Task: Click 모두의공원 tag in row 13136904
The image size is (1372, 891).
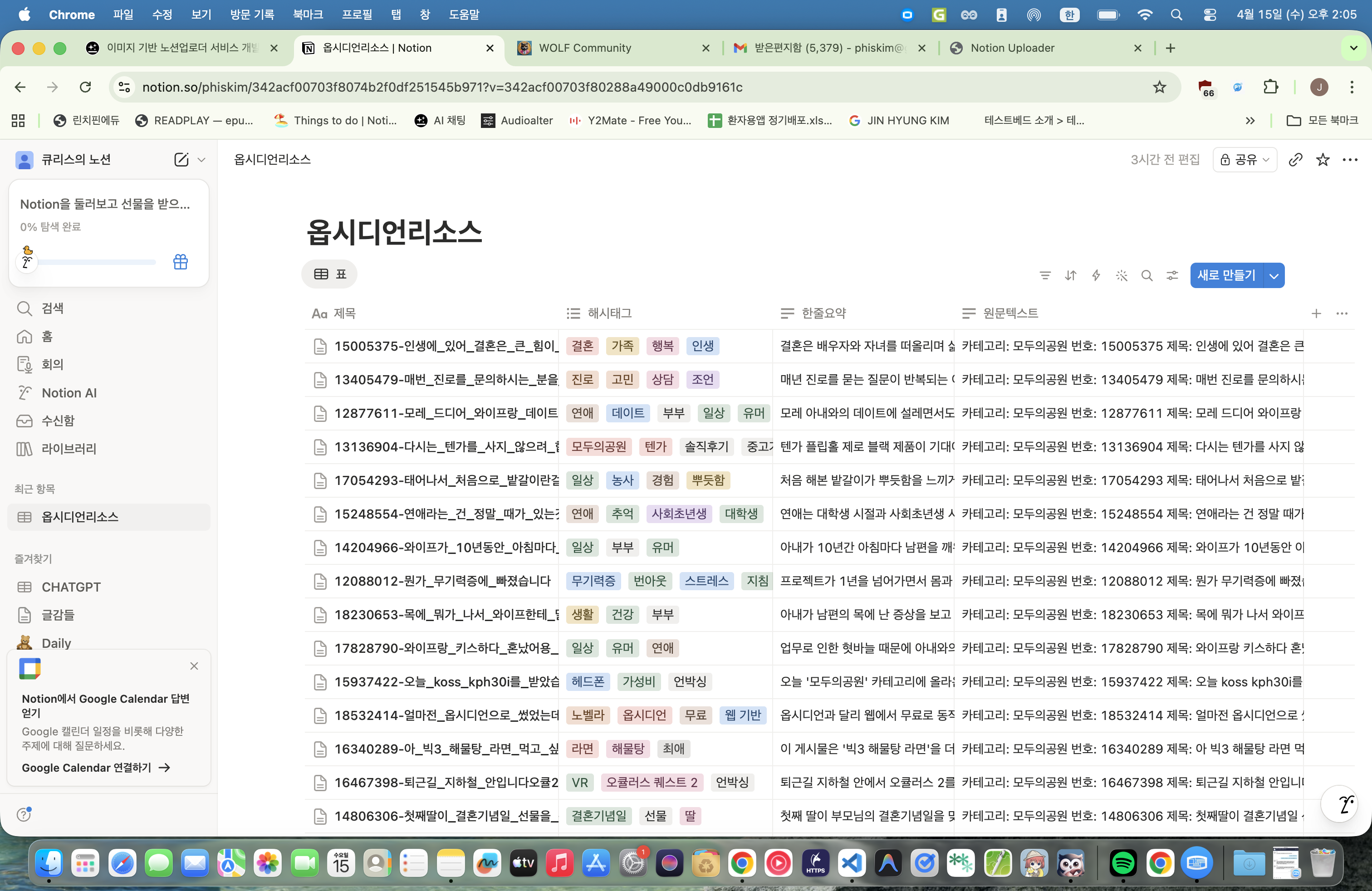Action: [x=599, y=447]
